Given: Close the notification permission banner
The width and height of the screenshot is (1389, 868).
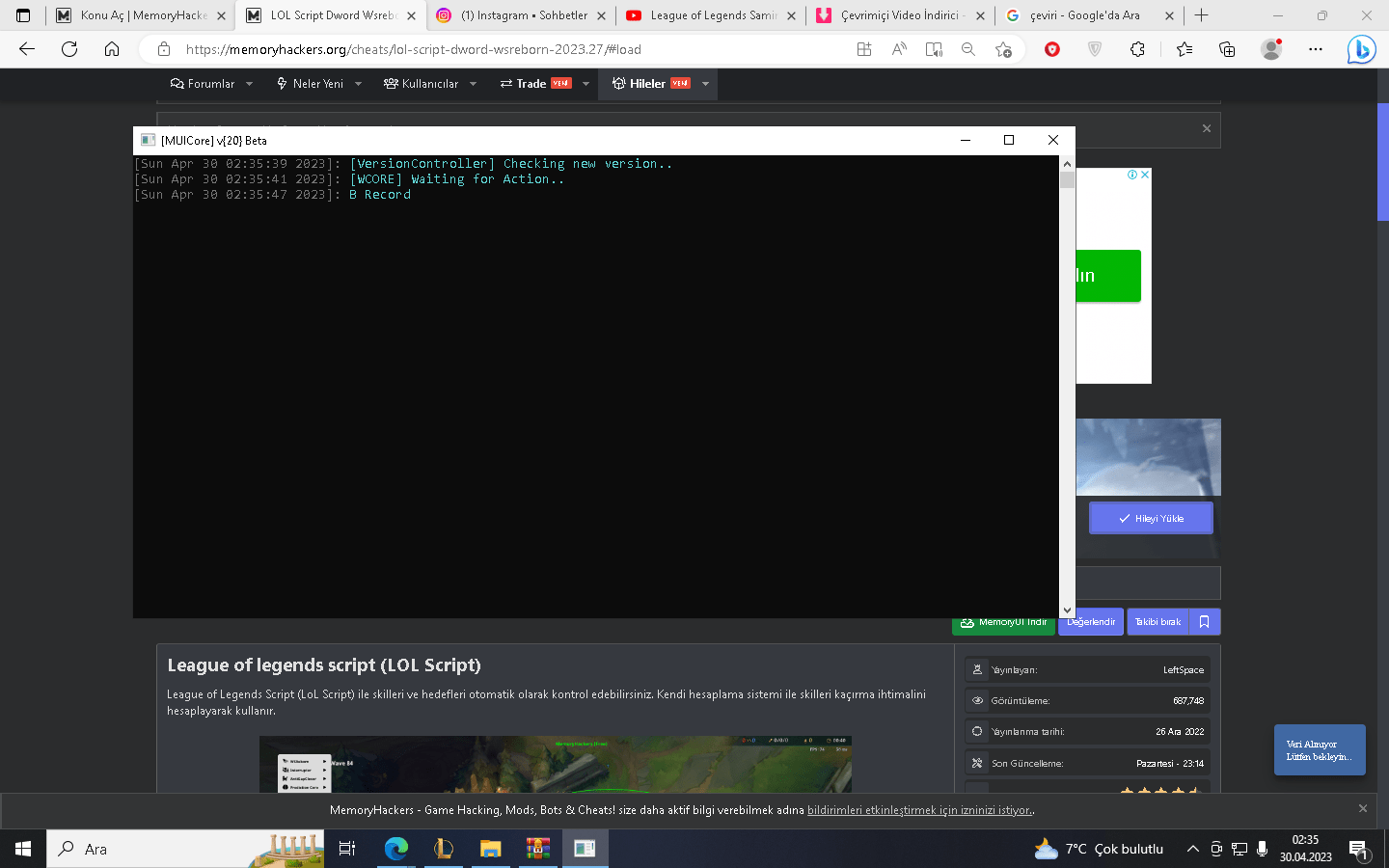Looking at the screenshot, I should click(1363, 808).
